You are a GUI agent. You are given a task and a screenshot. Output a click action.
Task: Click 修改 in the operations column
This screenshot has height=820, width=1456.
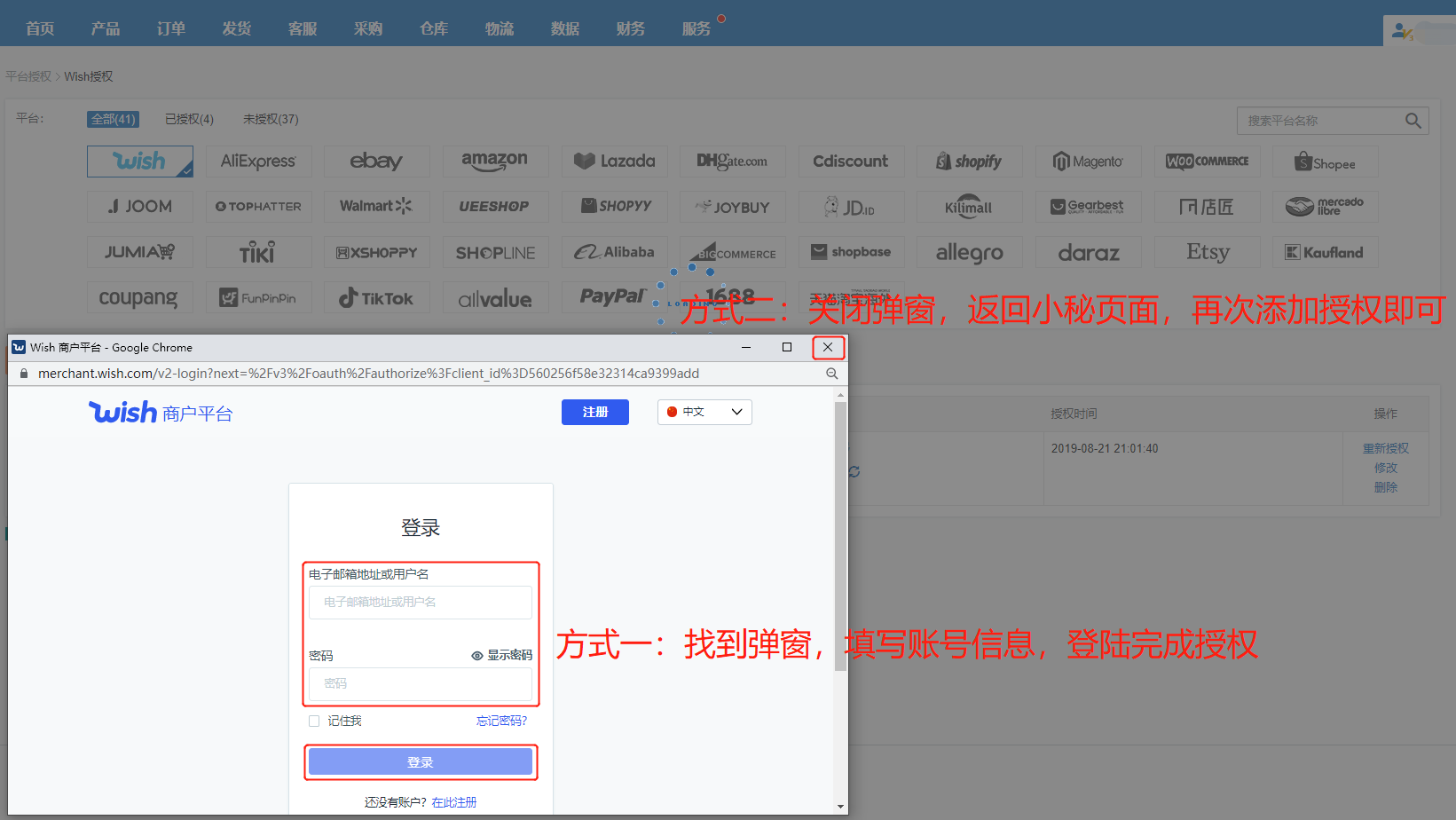click(x=1386, y=468)
